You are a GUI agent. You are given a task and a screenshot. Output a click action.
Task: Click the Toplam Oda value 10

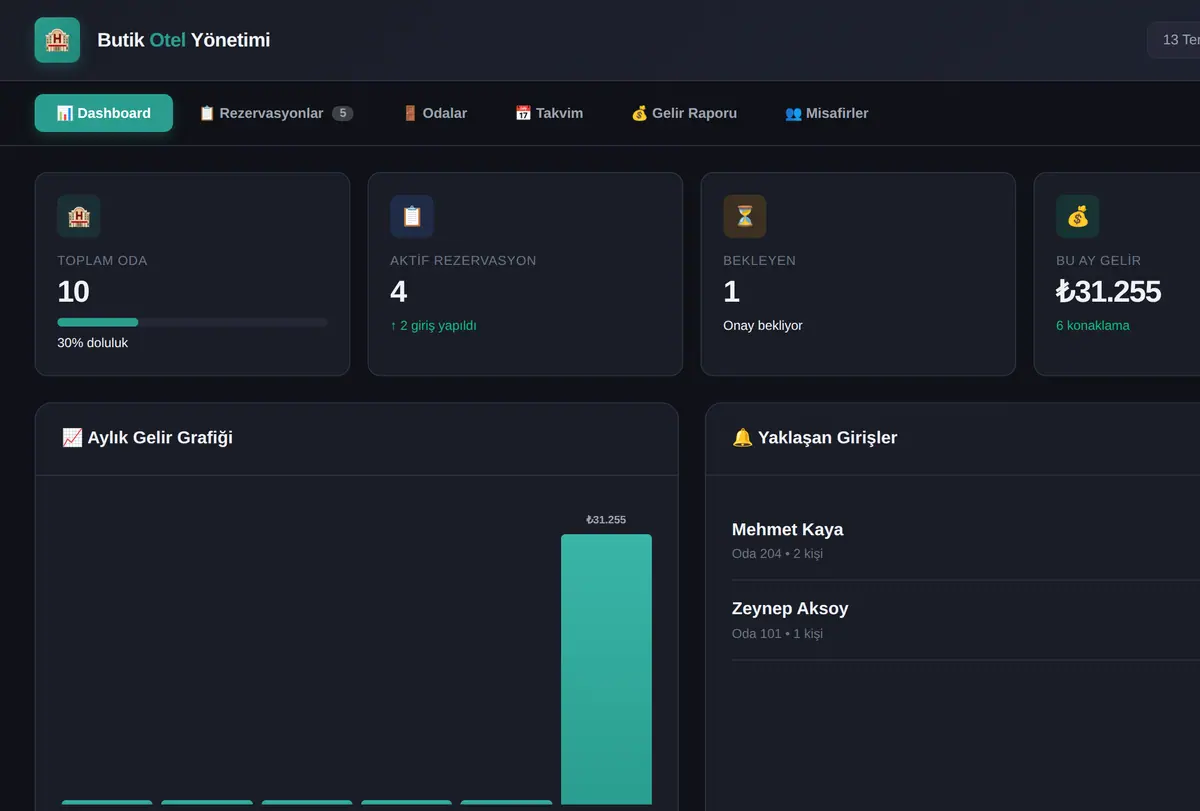point(74,291)
